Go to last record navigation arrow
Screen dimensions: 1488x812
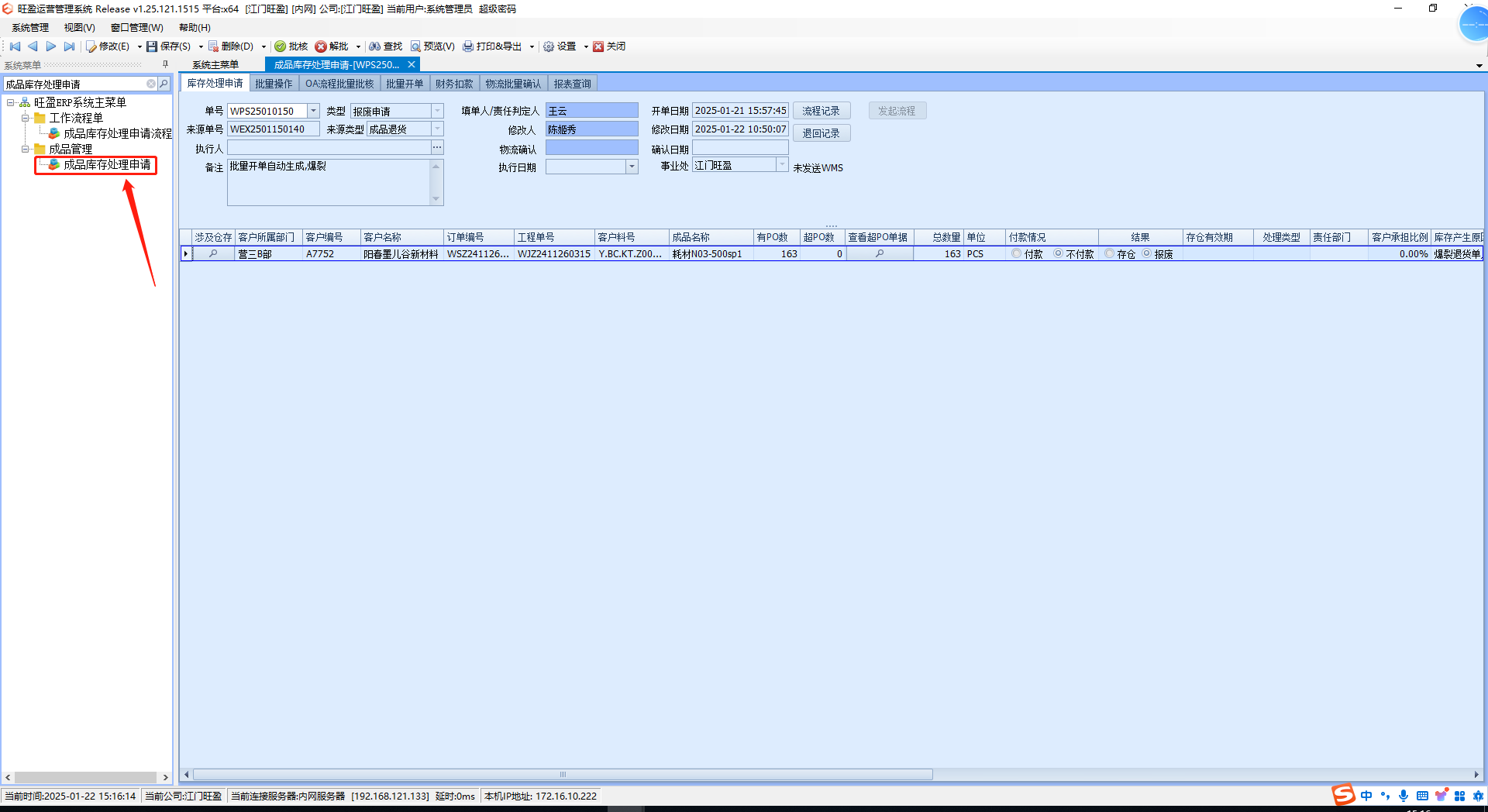[69, 46]
